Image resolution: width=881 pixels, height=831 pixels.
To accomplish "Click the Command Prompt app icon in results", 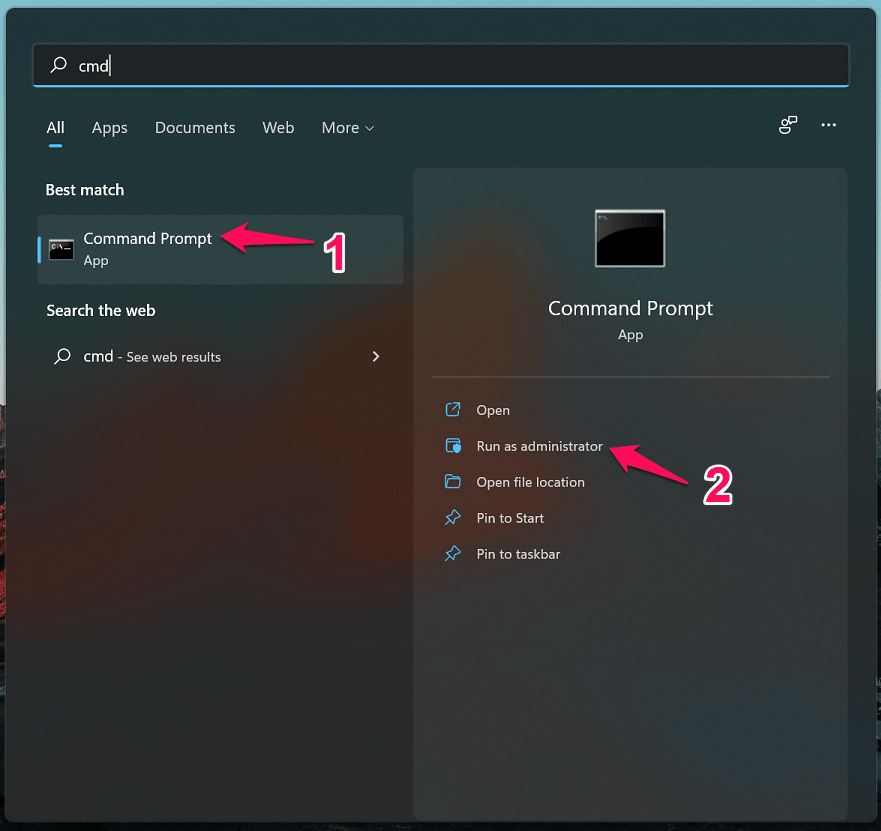I will [x=61, y=249].
